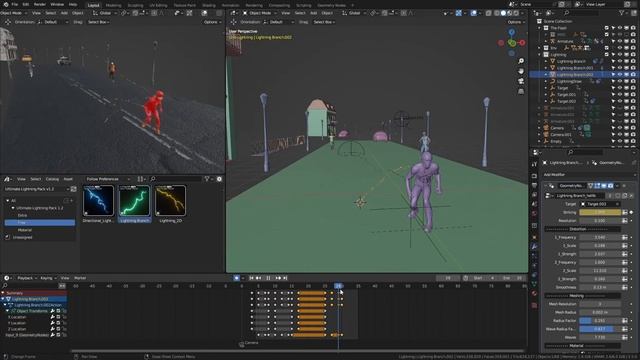
Task: Open the File menu
Action: (x=15, y=4)
